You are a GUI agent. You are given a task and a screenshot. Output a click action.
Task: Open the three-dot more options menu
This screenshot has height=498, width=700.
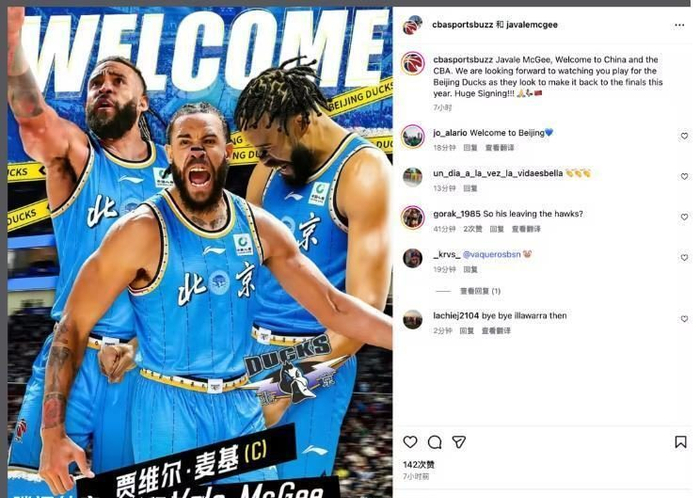click(679, 25)
